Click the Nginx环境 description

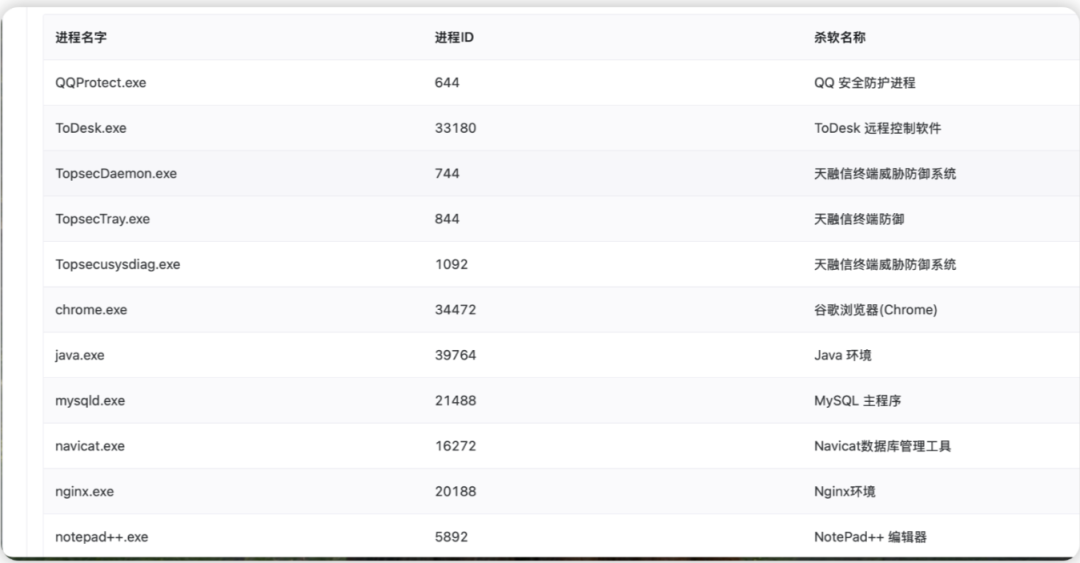pyautogui.click(x=844, y=492)
